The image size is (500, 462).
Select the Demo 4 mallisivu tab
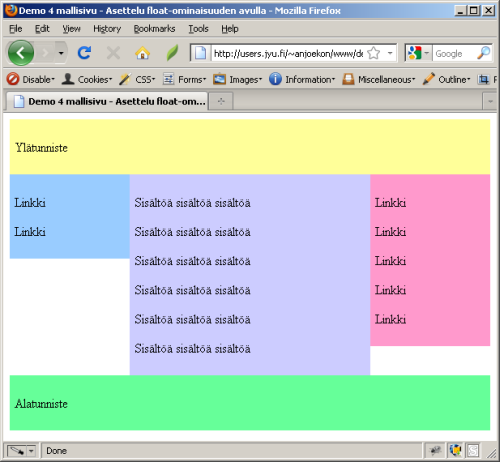[107, 101]
